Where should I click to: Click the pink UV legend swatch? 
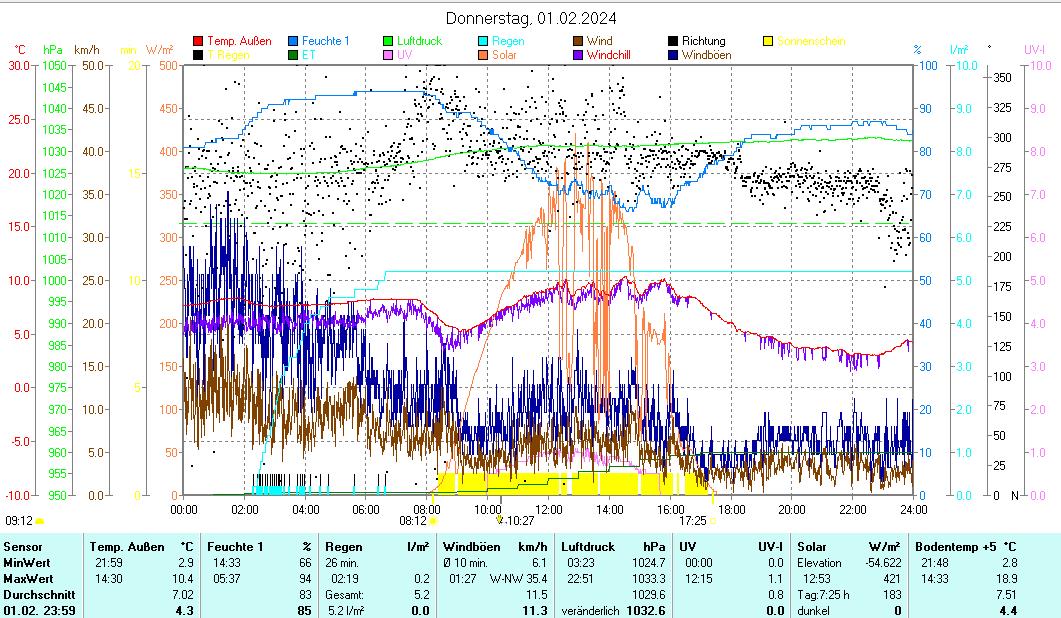[388, 56]
